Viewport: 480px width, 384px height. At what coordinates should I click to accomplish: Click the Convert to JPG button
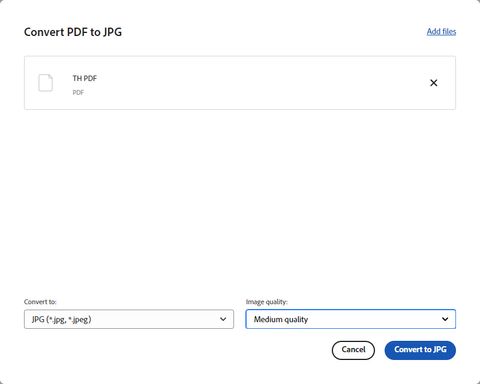tap(420, 350)
